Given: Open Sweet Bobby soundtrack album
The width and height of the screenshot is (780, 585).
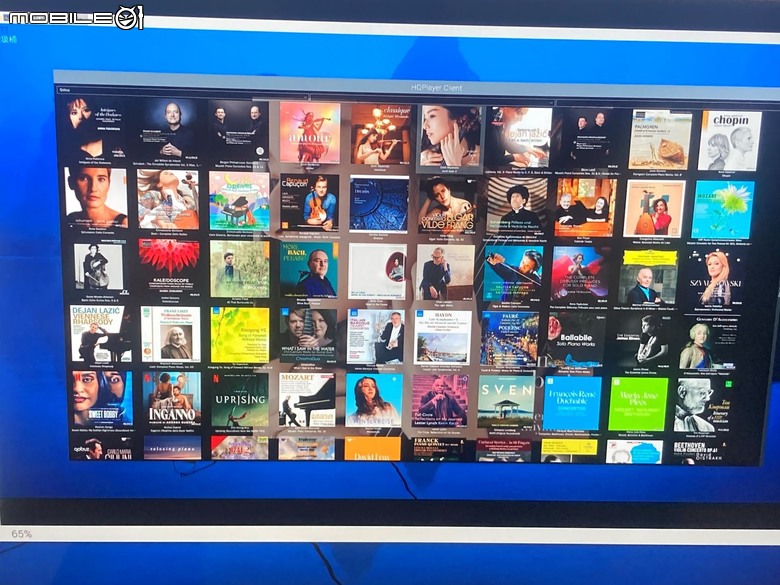Looking at the screenshot, I should [102, 398].
